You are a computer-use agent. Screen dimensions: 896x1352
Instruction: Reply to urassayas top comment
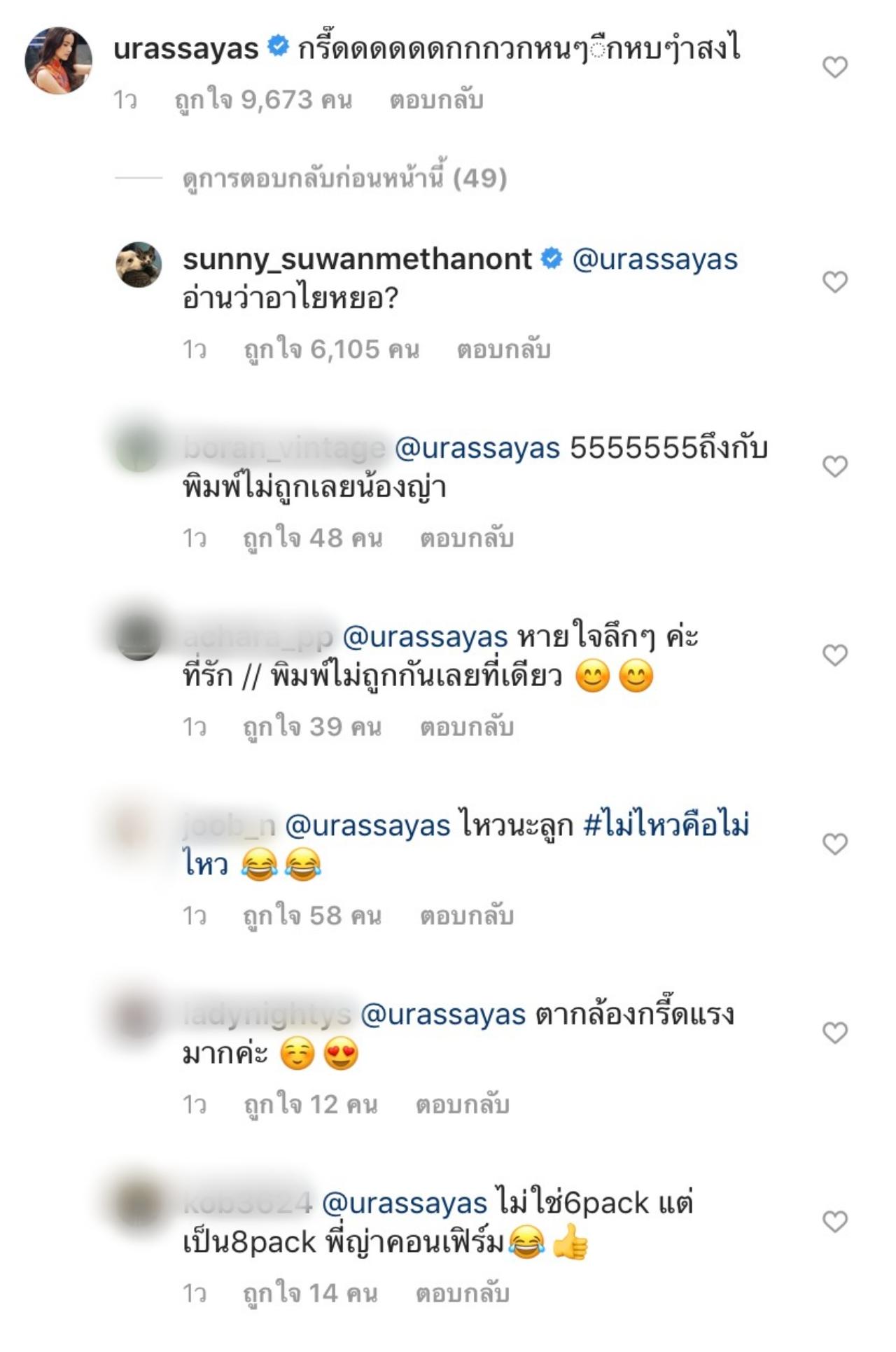point(436,100)
